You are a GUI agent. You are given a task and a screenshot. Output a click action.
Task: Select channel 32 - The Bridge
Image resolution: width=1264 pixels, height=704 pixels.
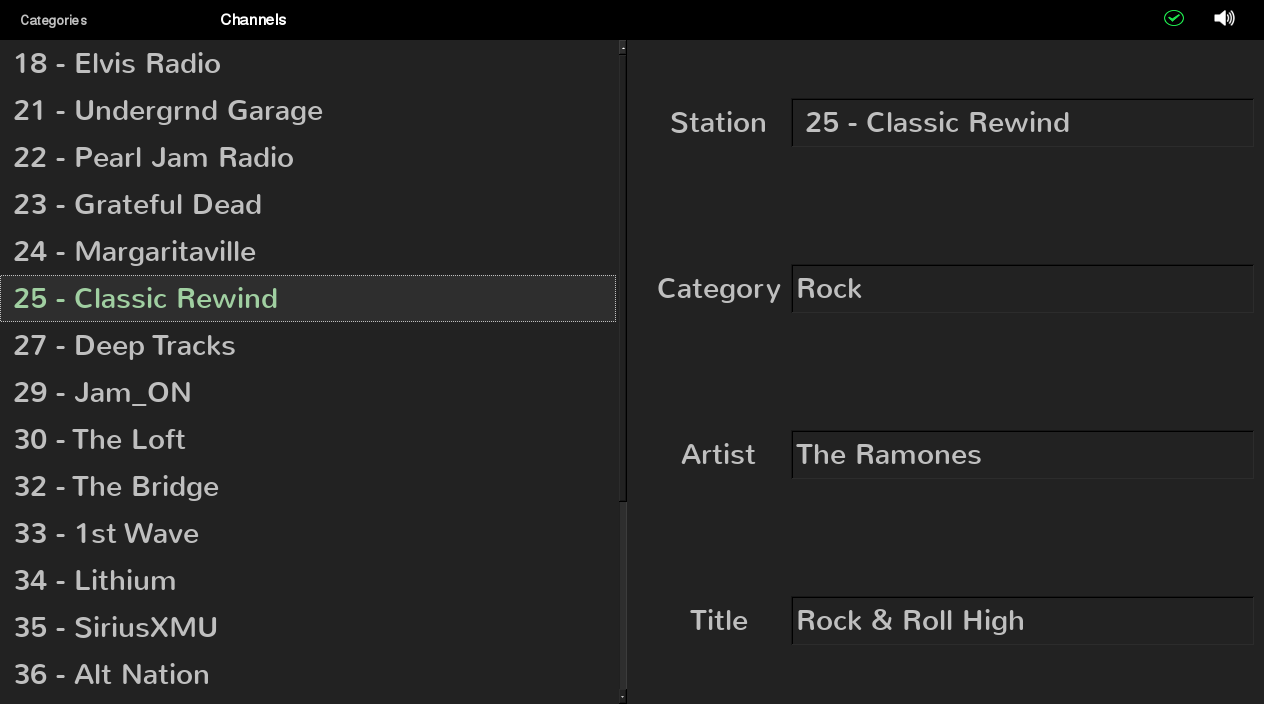[x=308, y=486]
